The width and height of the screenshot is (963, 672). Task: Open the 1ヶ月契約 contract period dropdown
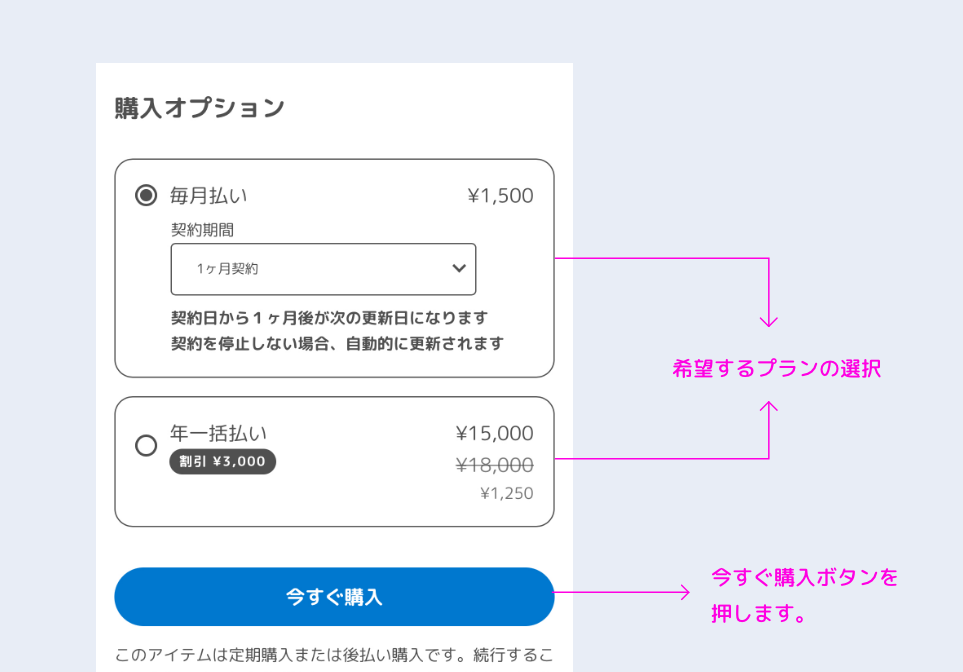323,269
